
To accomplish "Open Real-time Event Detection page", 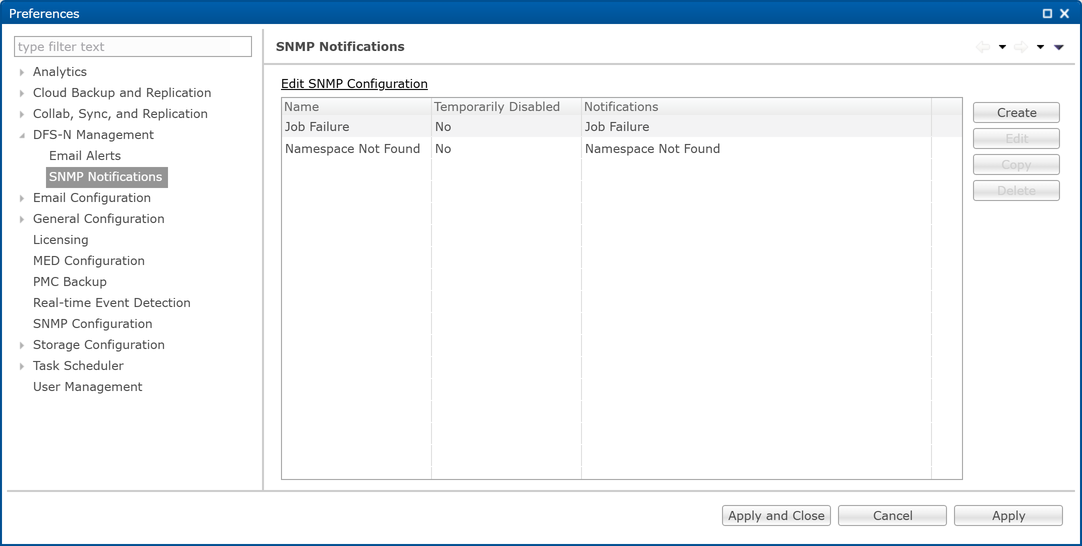I will click(112, 302).
